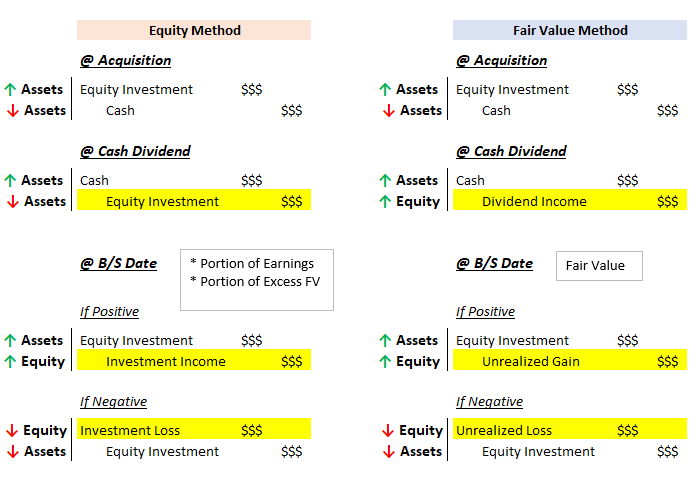Click green up arrow left of Investment Income
699x479 pixels.
click(x=11, y=361)
